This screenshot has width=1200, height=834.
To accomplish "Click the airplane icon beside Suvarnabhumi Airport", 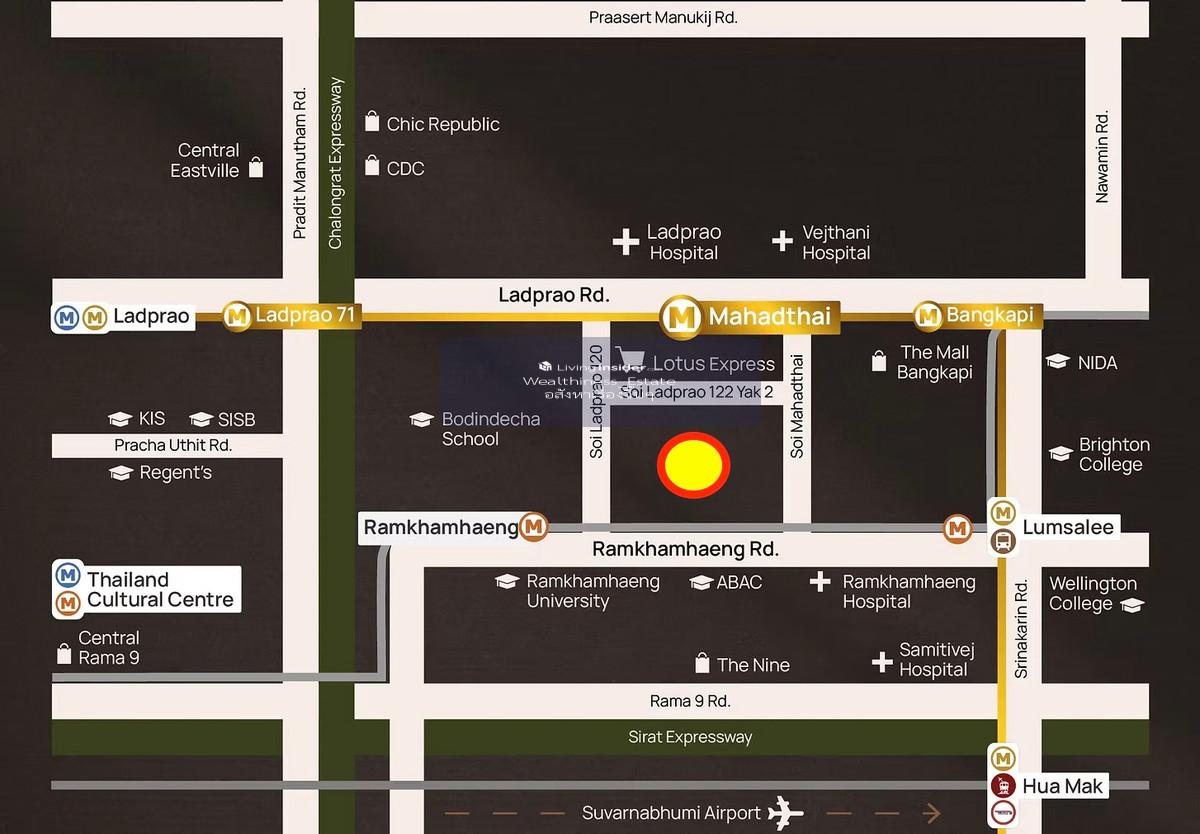I will click(785, 813).
